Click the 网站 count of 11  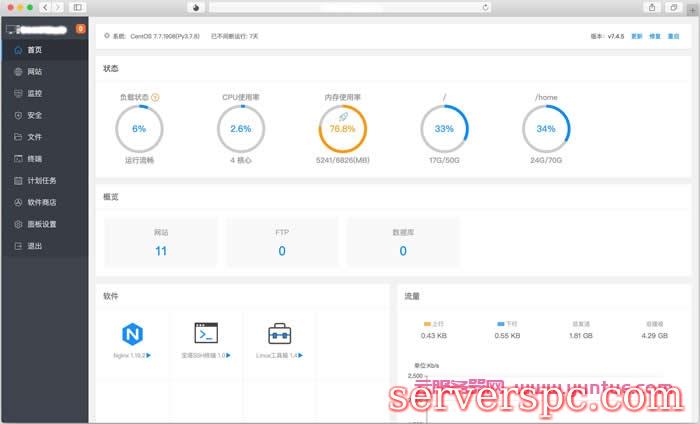161,251
